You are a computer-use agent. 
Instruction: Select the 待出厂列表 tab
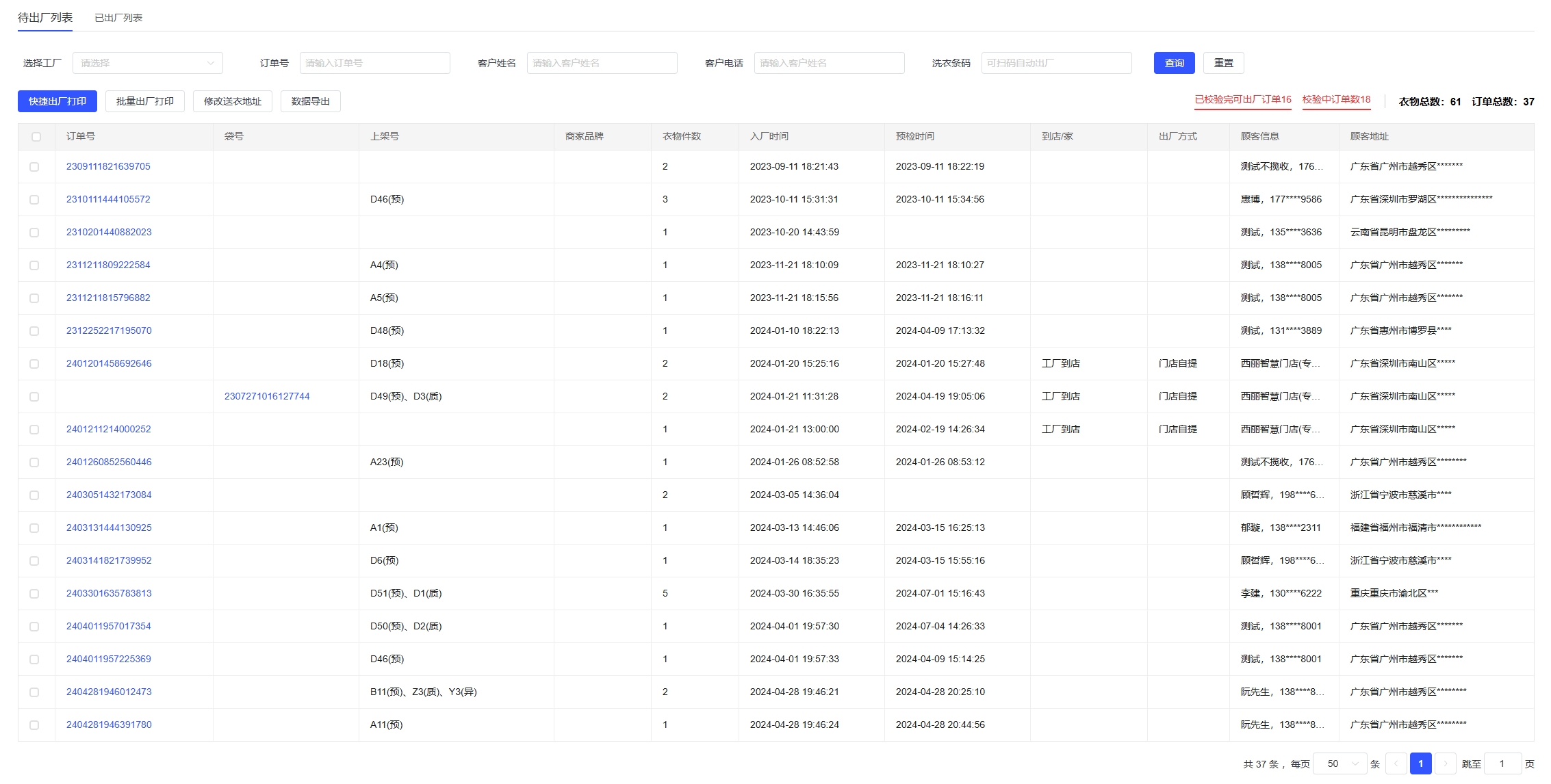(x=45, y=18)
